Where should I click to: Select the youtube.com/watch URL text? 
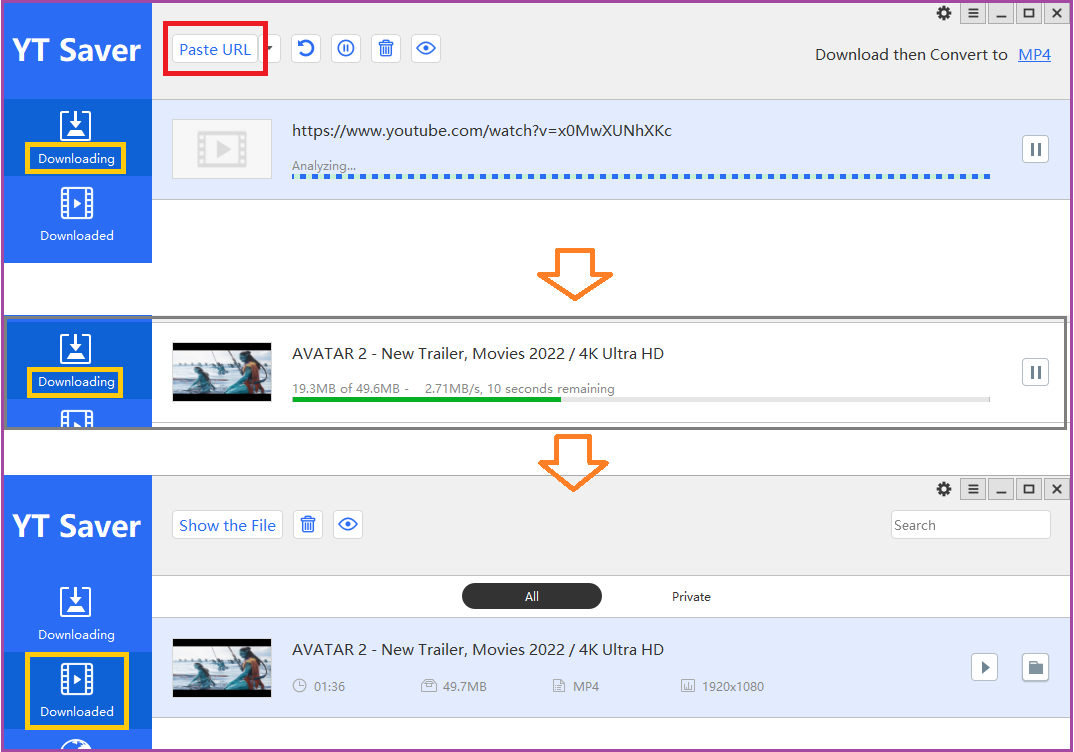click(x=482, y=131)
